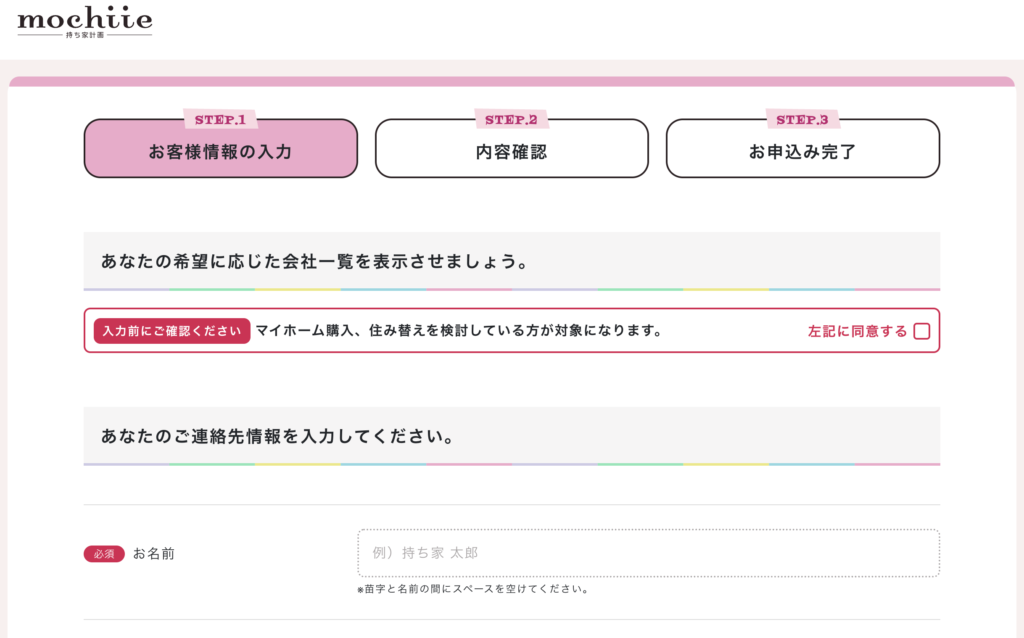Click the 持ち家計画 tagline under the logo

85,36
